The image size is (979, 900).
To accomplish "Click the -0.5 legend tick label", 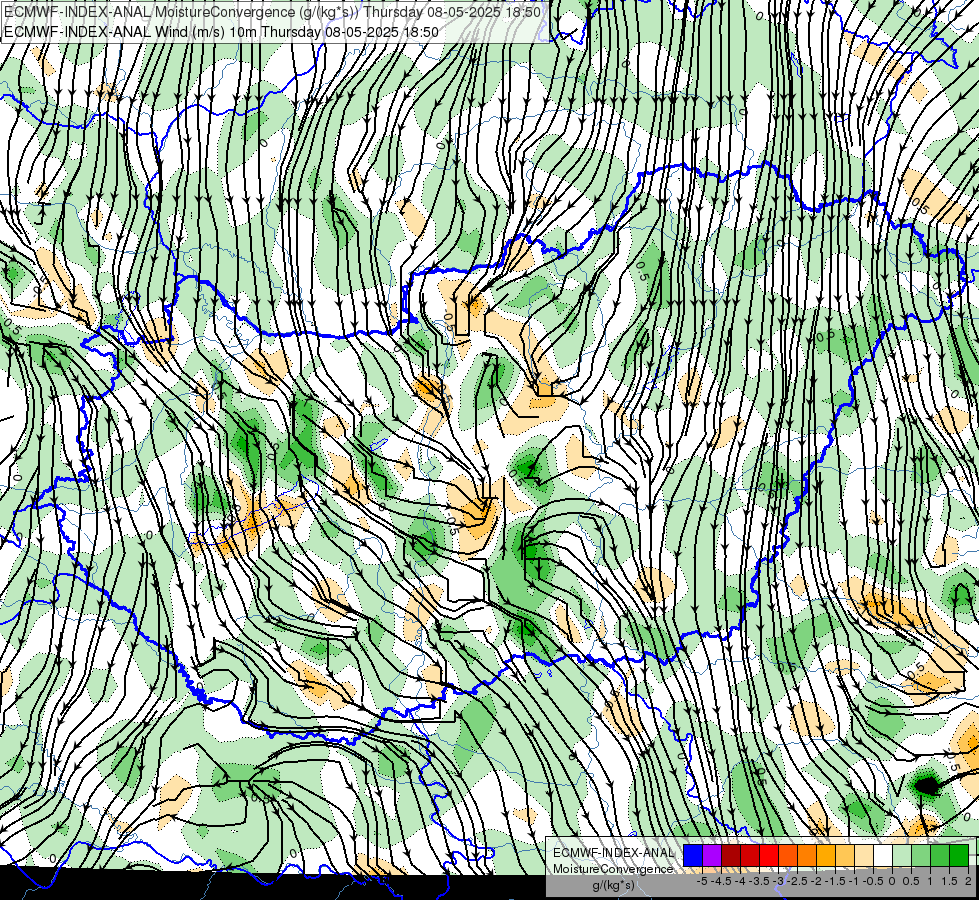I will pos(873,881).
